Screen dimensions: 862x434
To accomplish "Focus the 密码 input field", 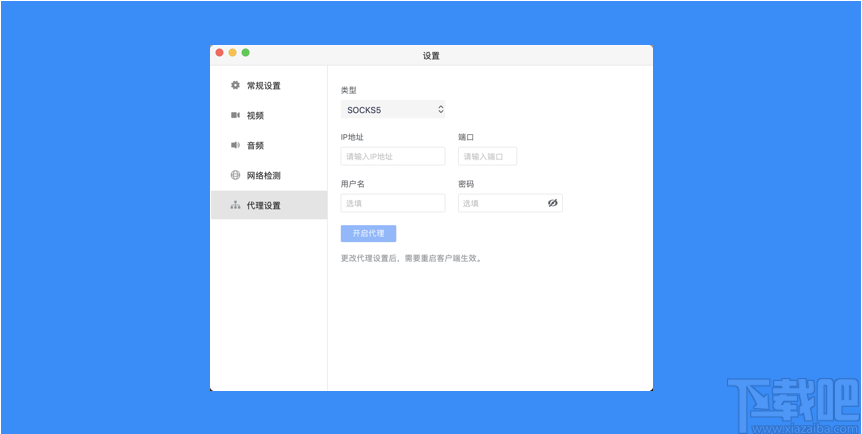I will click(x=510, y=203).
